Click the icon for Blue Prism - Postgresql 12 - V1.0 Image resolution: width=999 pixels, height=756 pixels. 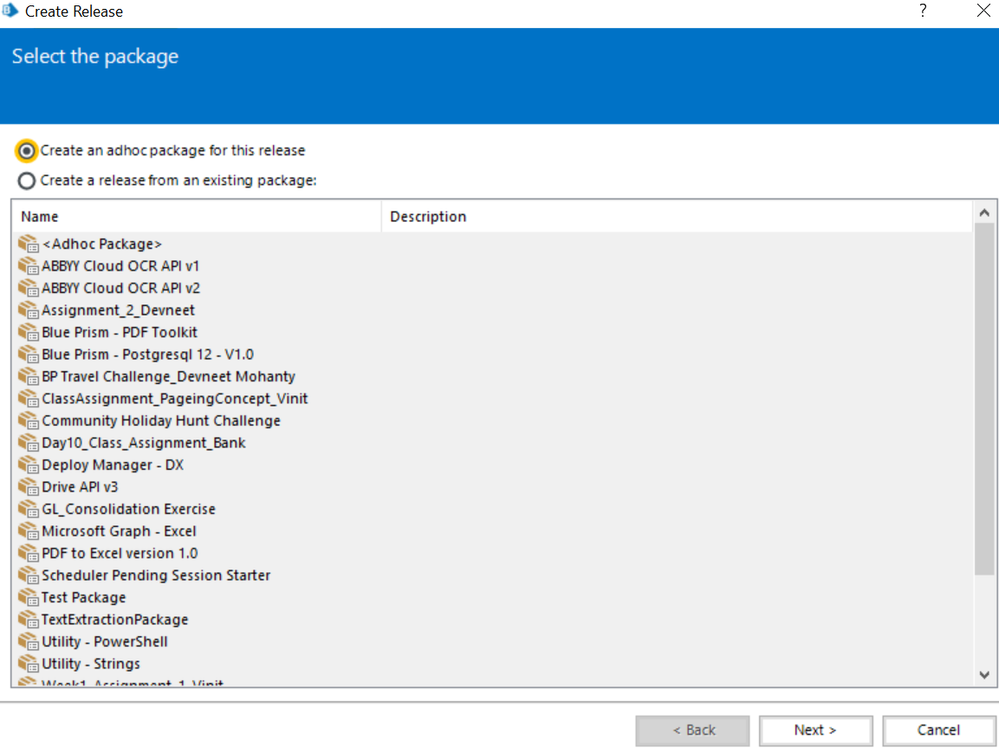(x=29, y=355)
